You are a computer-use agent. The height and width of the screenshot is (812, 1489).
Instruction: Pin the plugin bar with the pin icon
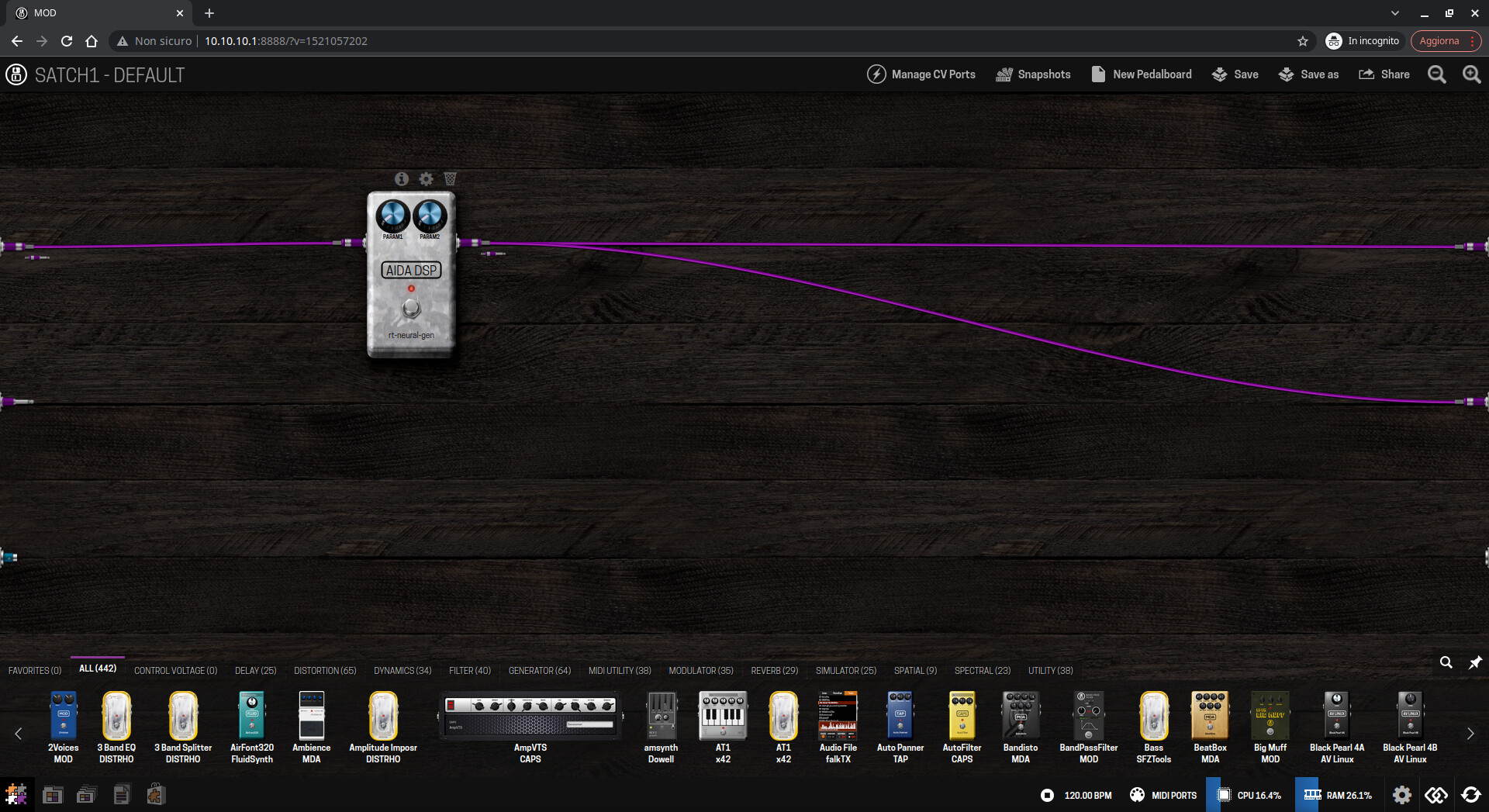[x=1475, y=662]
